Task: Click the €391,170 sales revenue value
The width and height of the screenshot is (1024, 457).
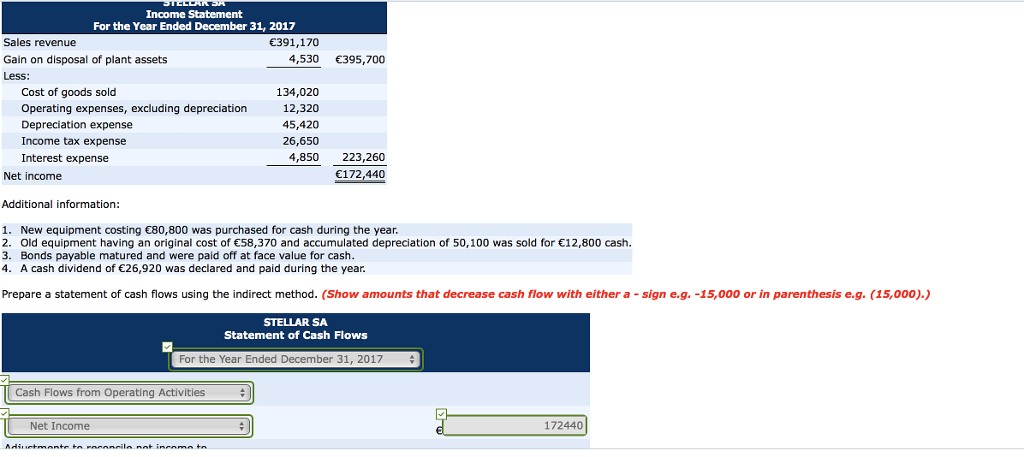Action: (x=294, y=42)
